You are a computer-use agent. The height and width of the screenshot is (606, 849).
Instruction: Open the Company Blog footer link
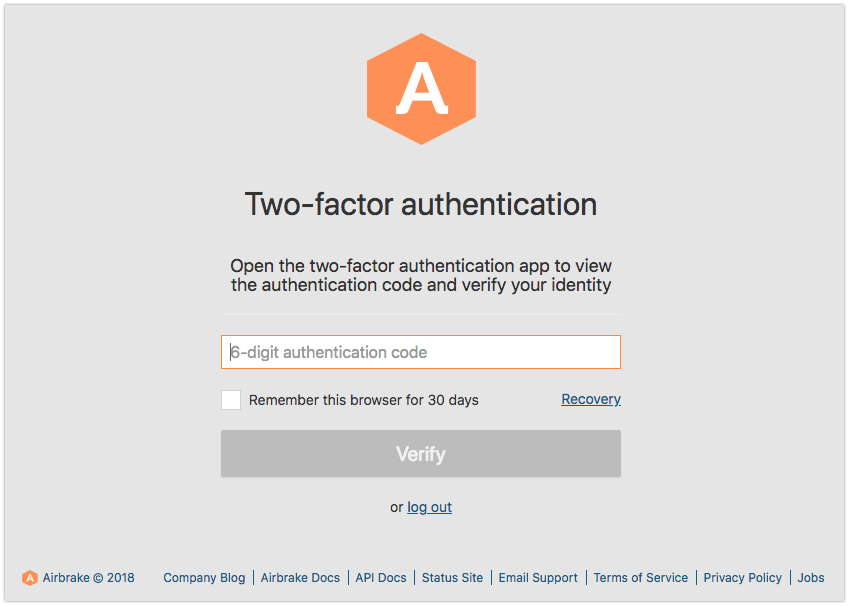coord(204,578)
